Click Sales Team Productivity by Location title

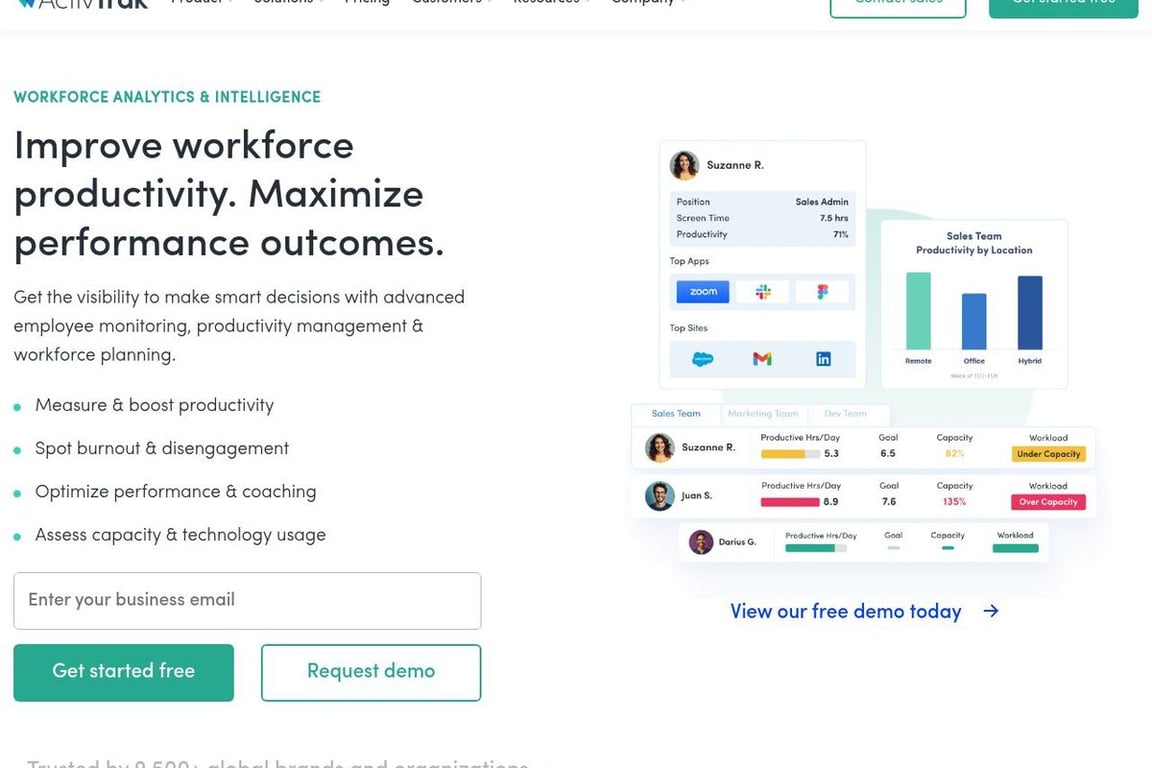pos(974,243)
